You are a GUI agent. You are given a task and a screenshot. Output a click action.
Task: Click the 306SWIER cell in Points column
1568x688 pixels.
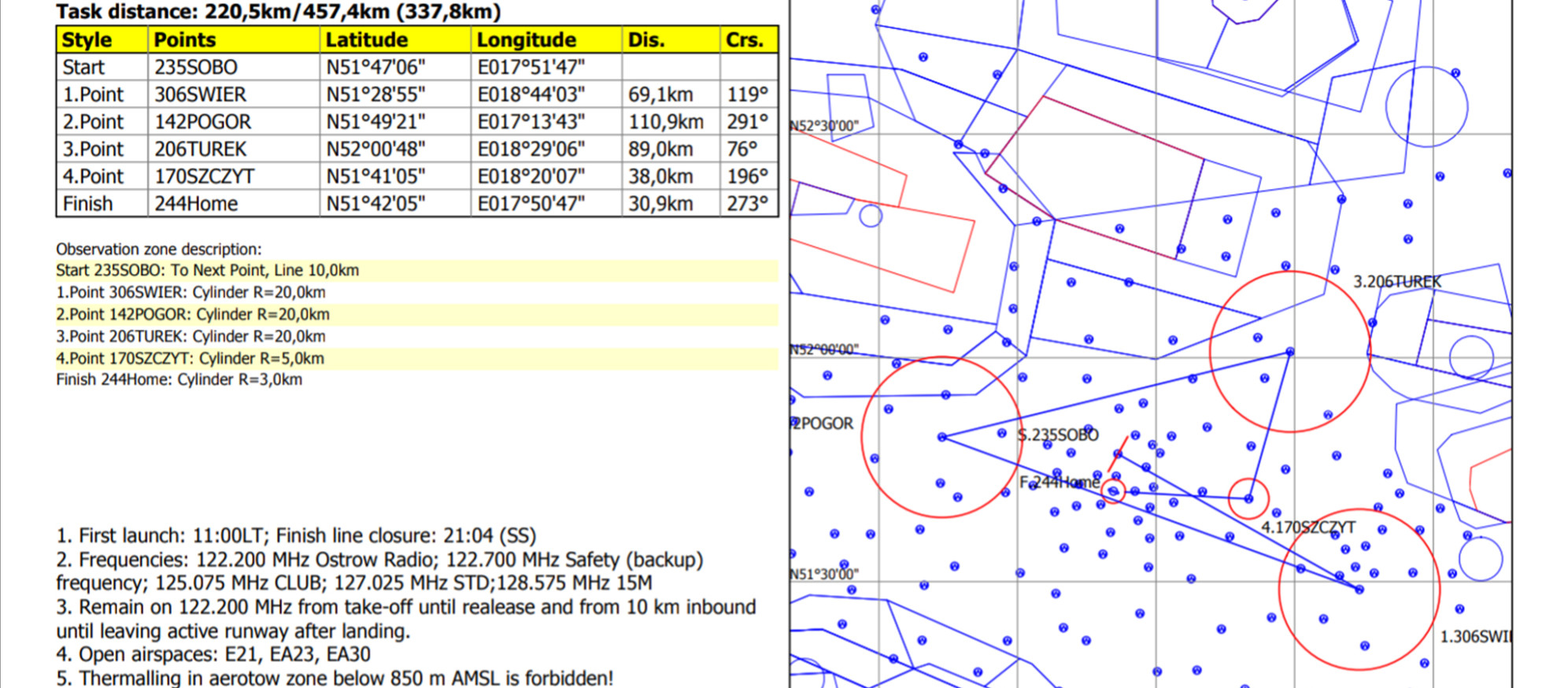(x=200, y=94)
